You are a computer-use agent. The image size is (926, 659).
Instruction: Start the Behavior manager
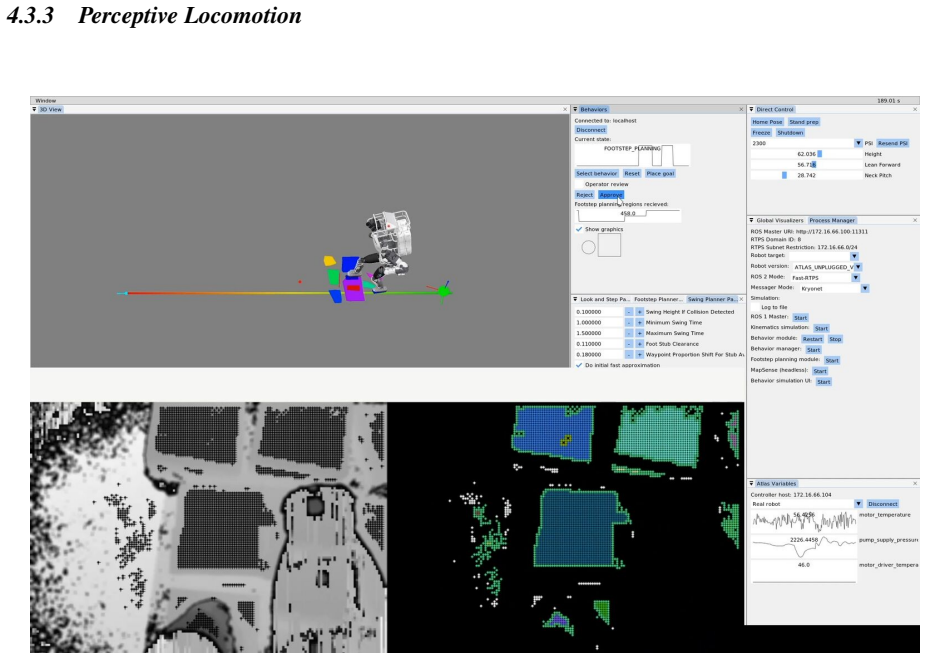coord(813,350)
